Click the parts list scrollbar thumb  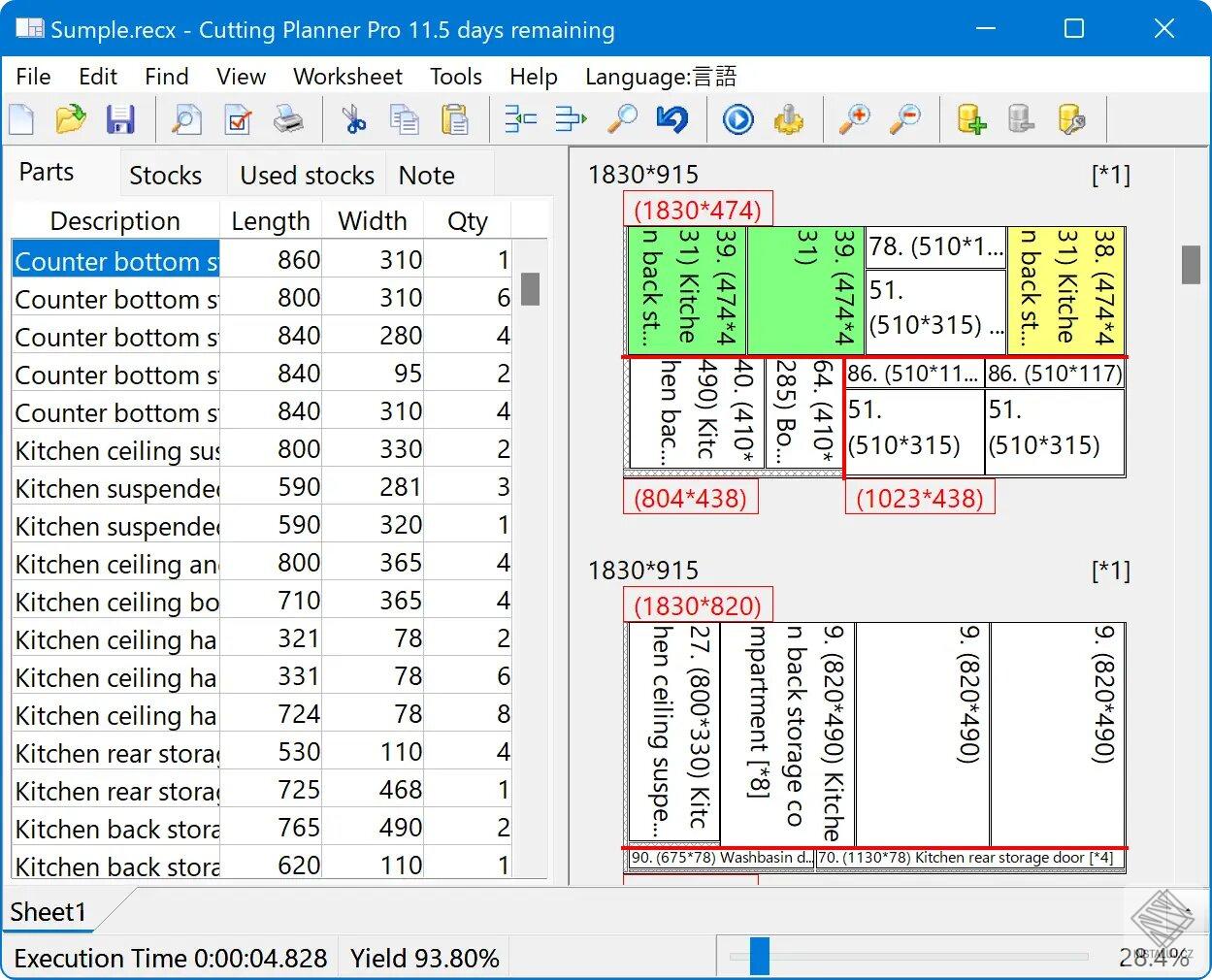click(x=530, y=288)
